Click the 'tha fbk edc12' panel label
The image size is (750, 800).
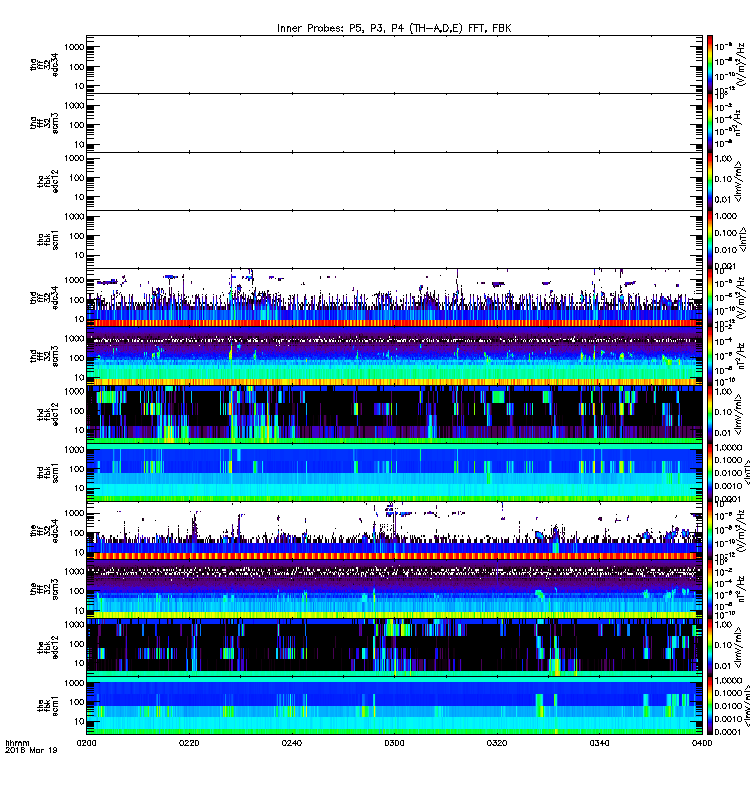[48, 182]
